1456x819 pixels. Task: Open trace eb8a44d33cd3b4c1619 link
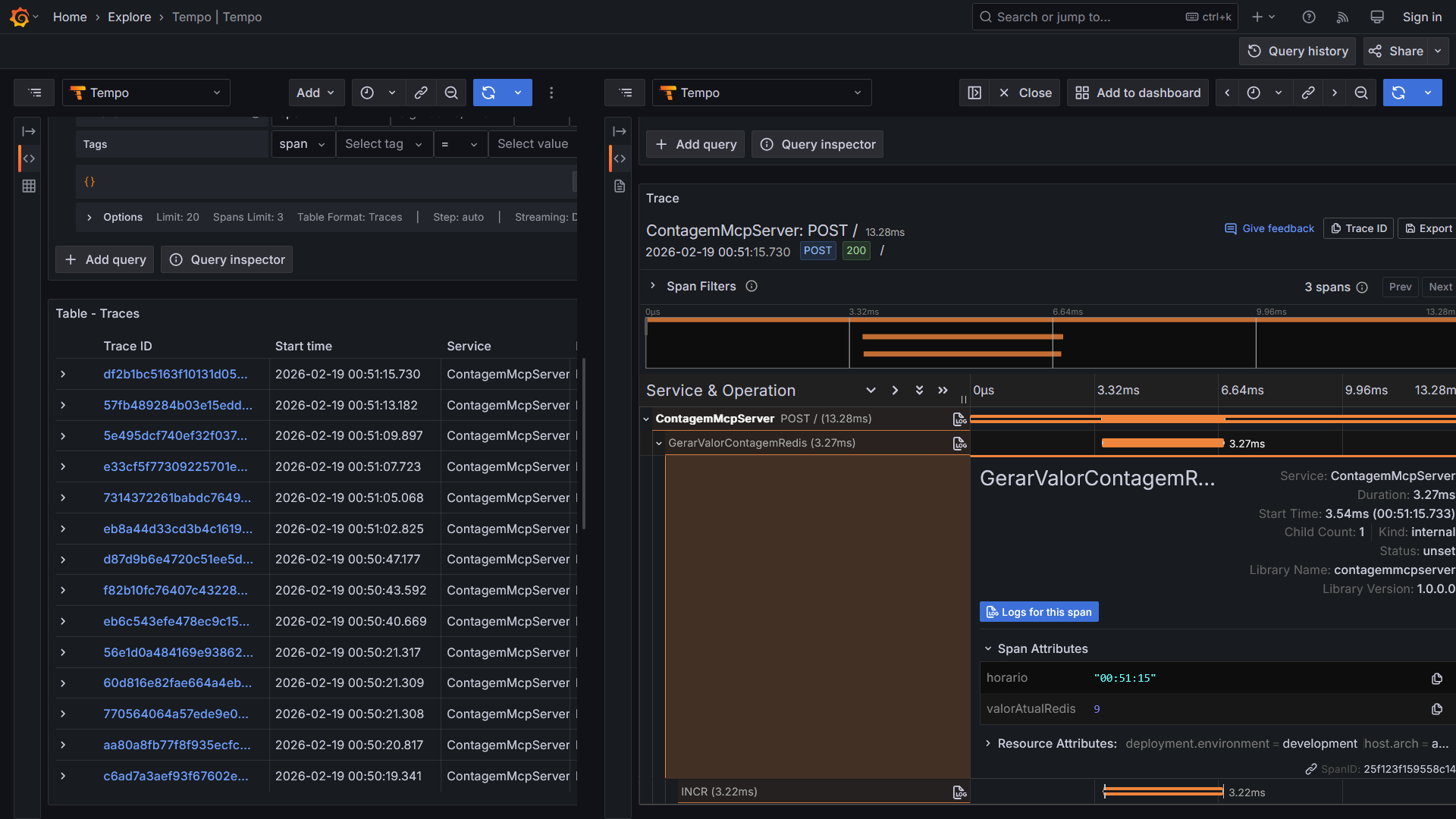[x=178, y=529]
